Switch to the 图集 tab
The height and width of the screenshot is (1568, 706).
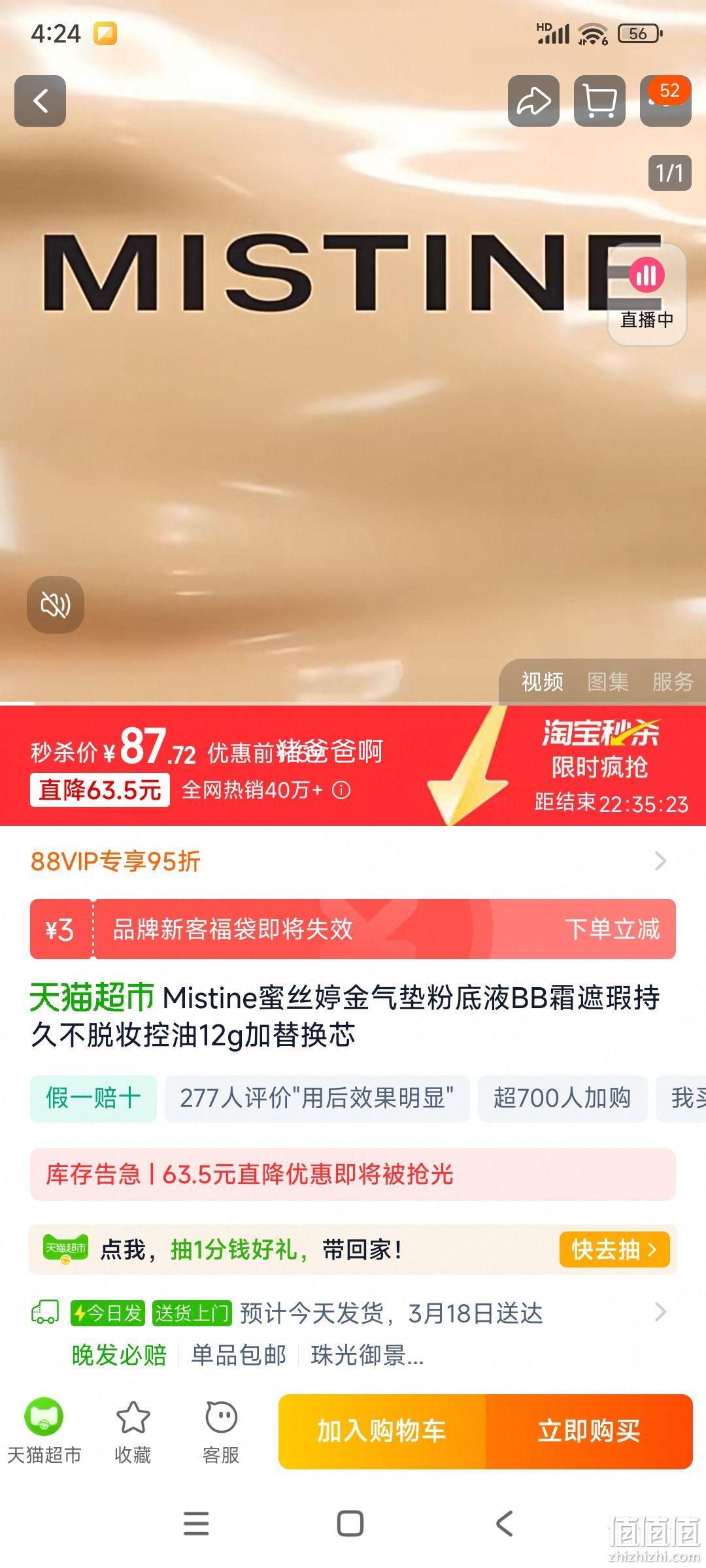[x=608, y=682]
